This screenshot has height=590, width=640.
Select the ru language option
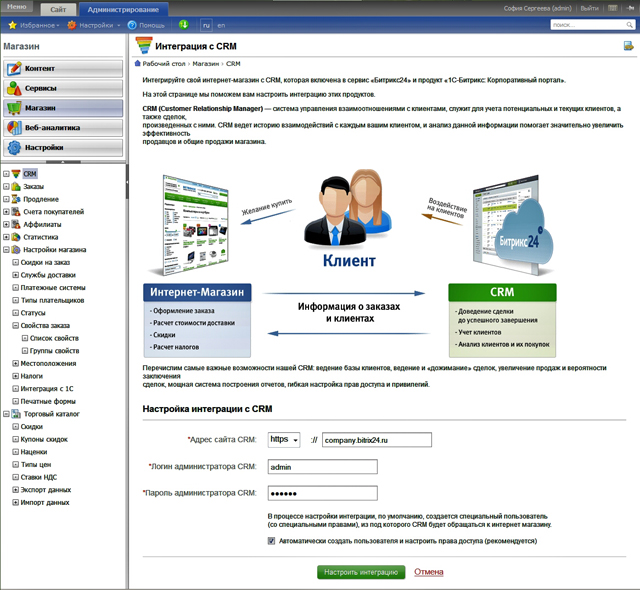206,24
